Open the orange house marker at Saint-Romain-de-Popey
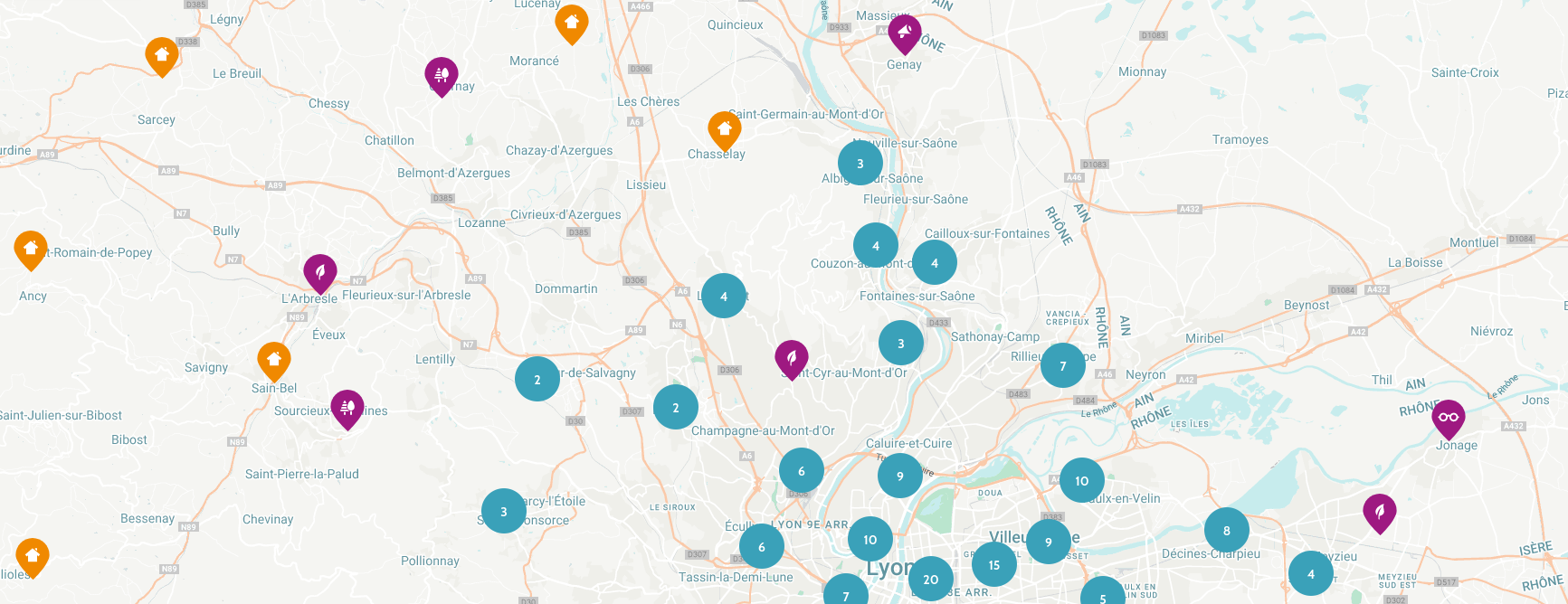The width and height of the screenshot is (1568, 604). (x=31, y=250)
